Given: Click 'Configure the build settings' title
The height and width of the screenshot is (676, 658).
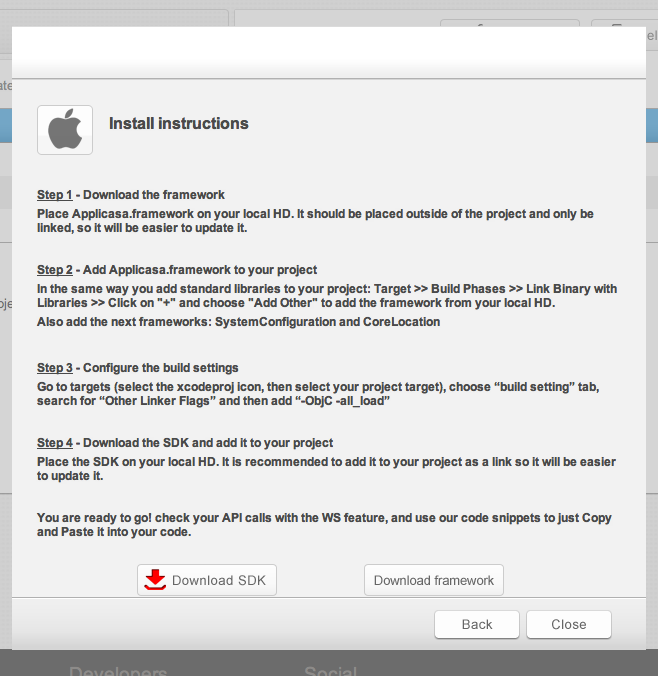Looking at the screenshot, I should point(160,368).
